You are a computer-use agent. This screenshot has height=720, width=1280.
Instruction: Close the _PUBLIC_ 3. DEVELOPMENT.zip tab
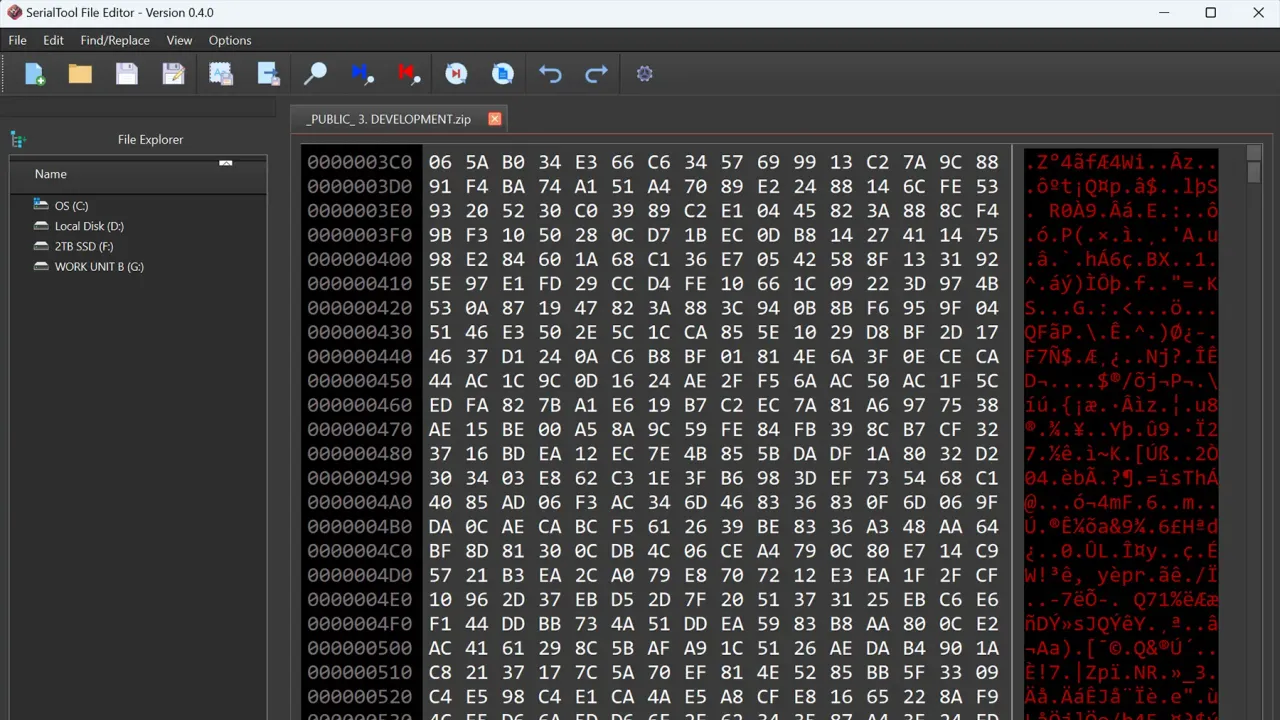[494, 119]
